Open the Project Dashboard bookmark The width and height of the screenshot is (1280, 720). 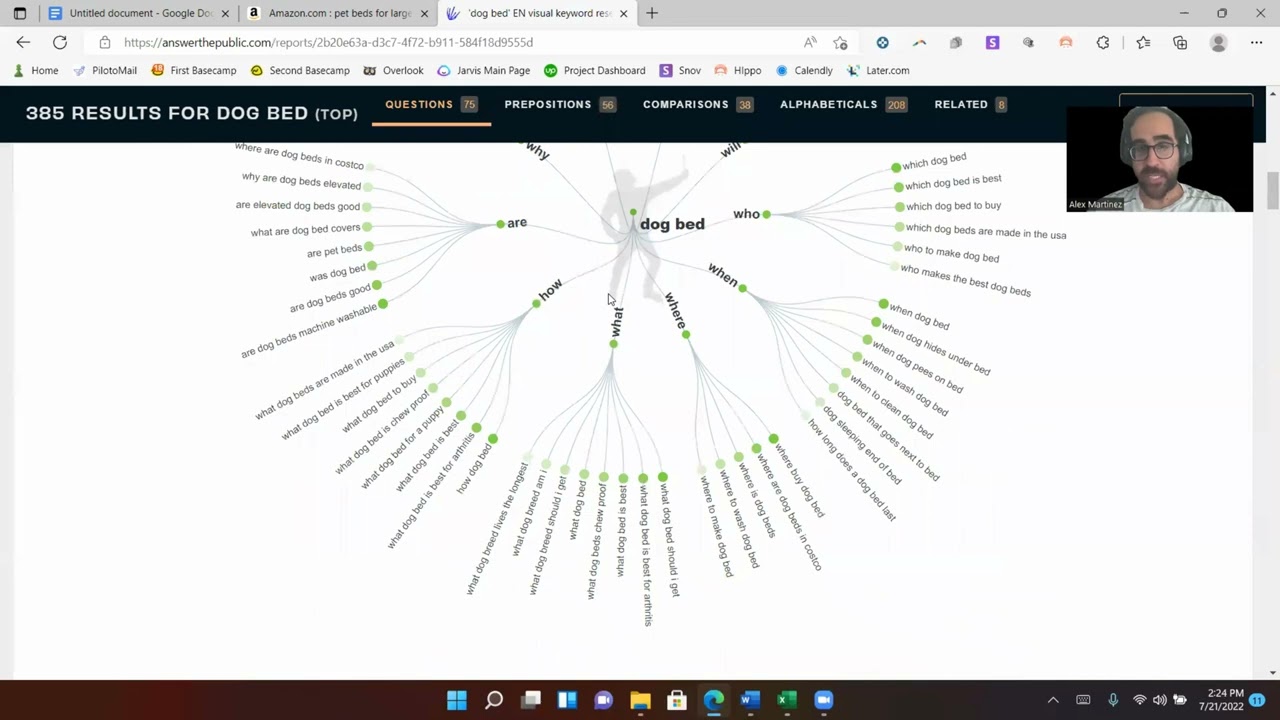[594, 70]
